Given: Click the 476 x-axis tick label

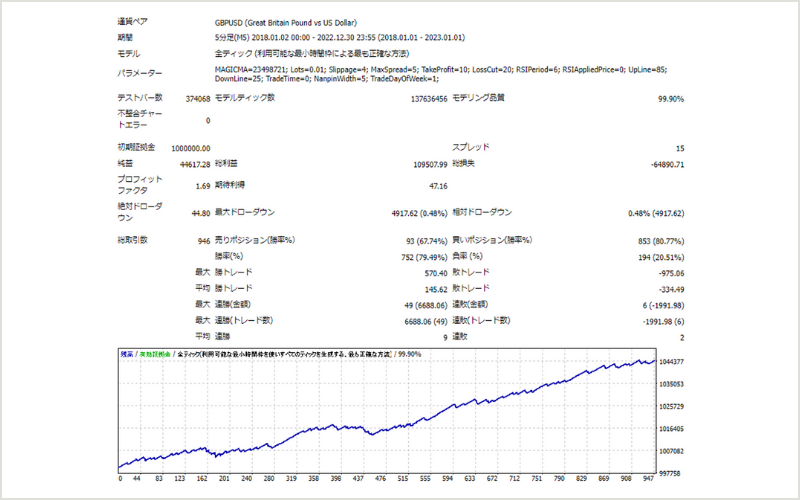Looking at the screenshot, I should pos(380,479).
